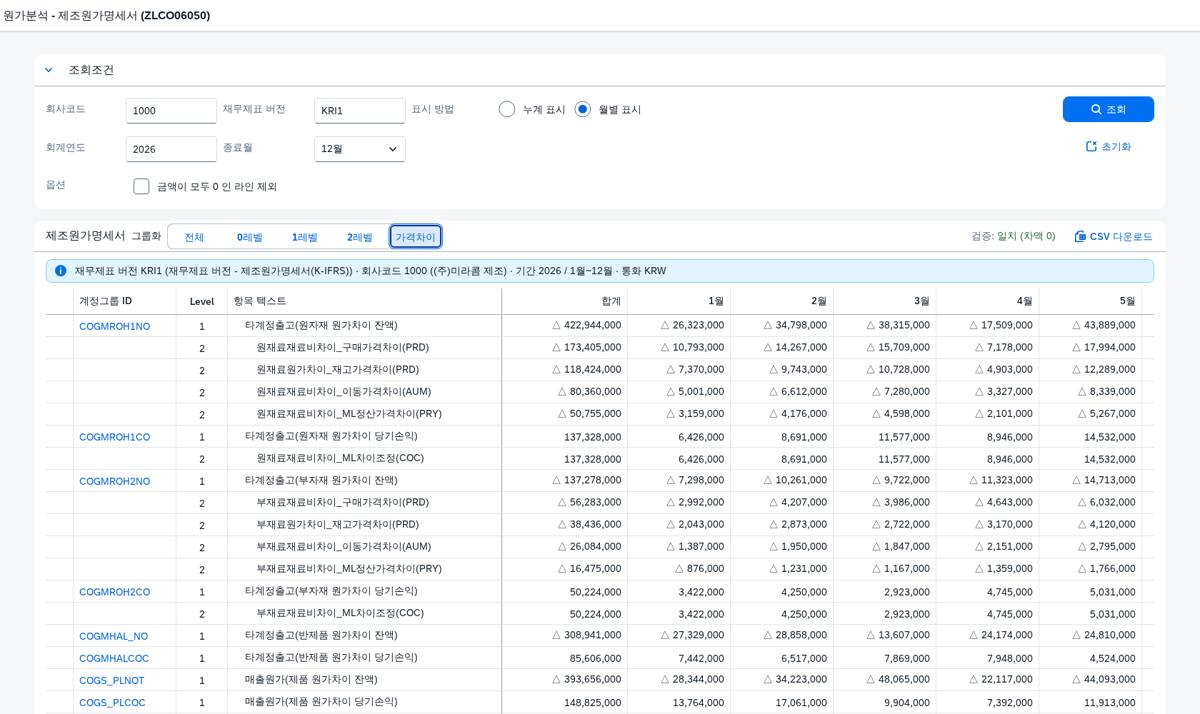This screenshot has width=1200, height=714.
Task: Select the 월별 표시 radio button
Action: 583,109
